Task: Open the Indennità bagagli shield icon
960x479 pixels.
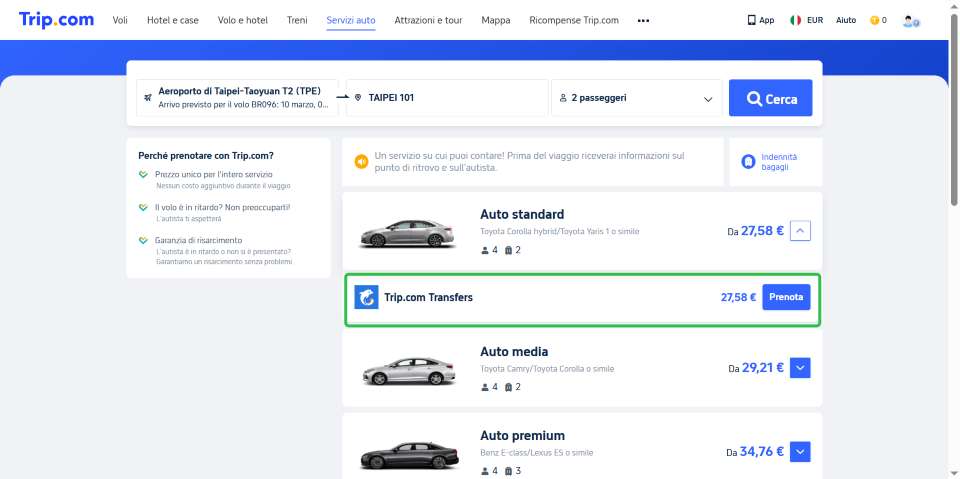Action: coord(747,162)
